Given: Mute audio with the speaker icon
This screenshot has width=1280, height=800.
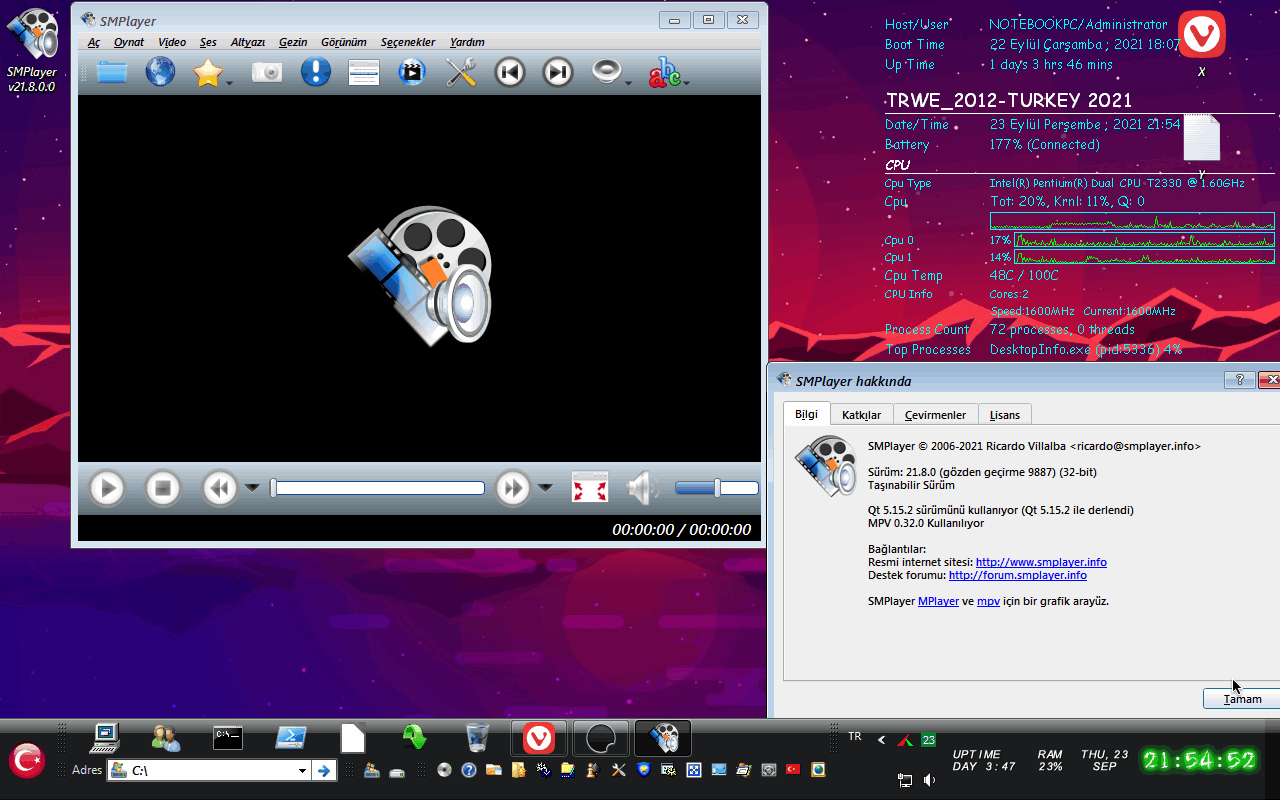Looking at the screenshot, I should (x=643, y=488).
